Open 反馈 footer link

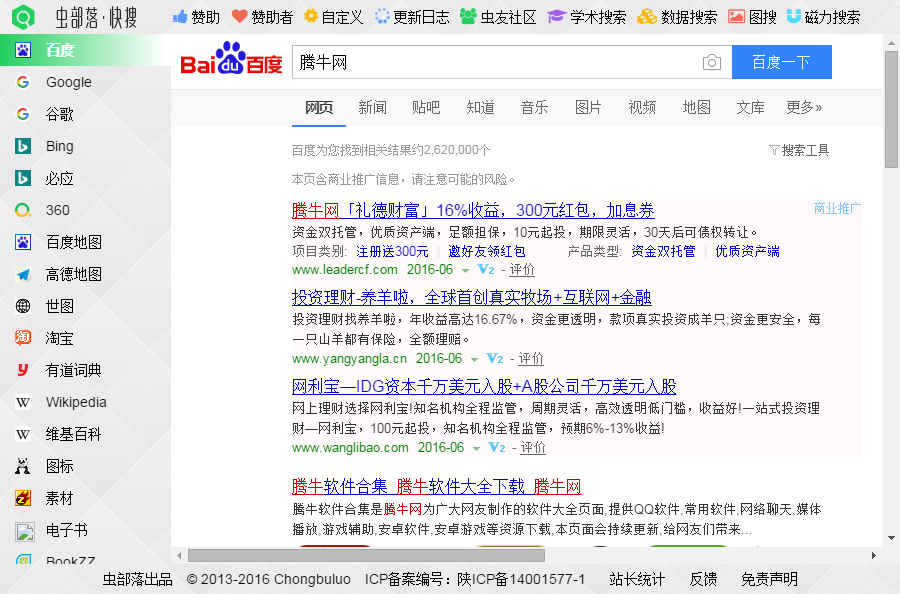(x=703, y=579)
